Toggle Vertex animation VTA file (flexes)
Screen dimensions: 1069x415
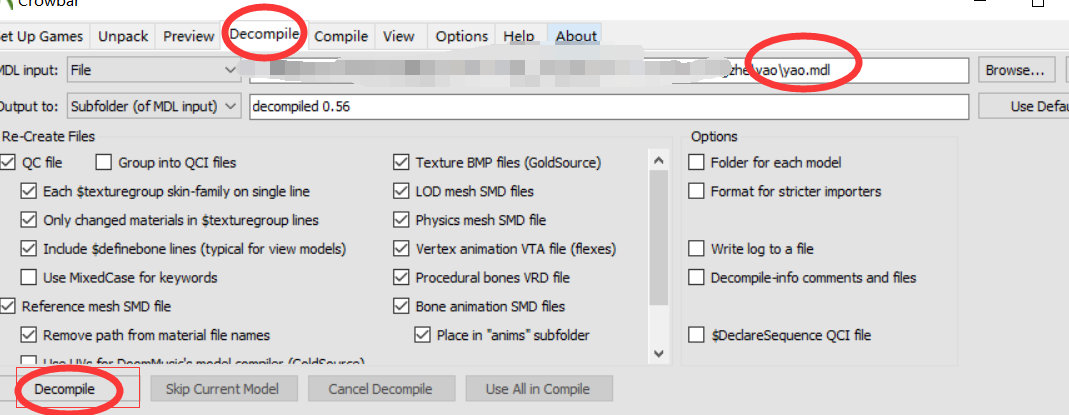tap(401, 249)
